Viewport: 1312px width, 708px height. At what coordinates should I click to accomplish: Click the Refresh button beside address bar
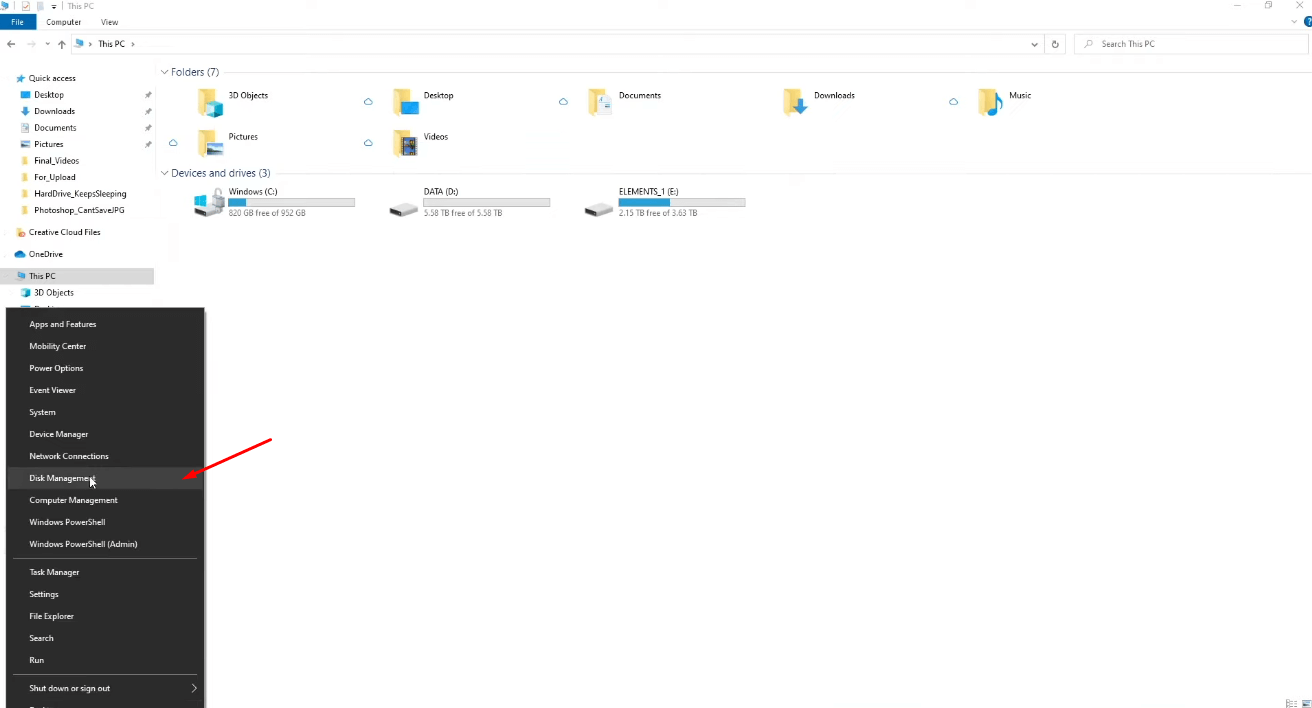pos(1055,44)
